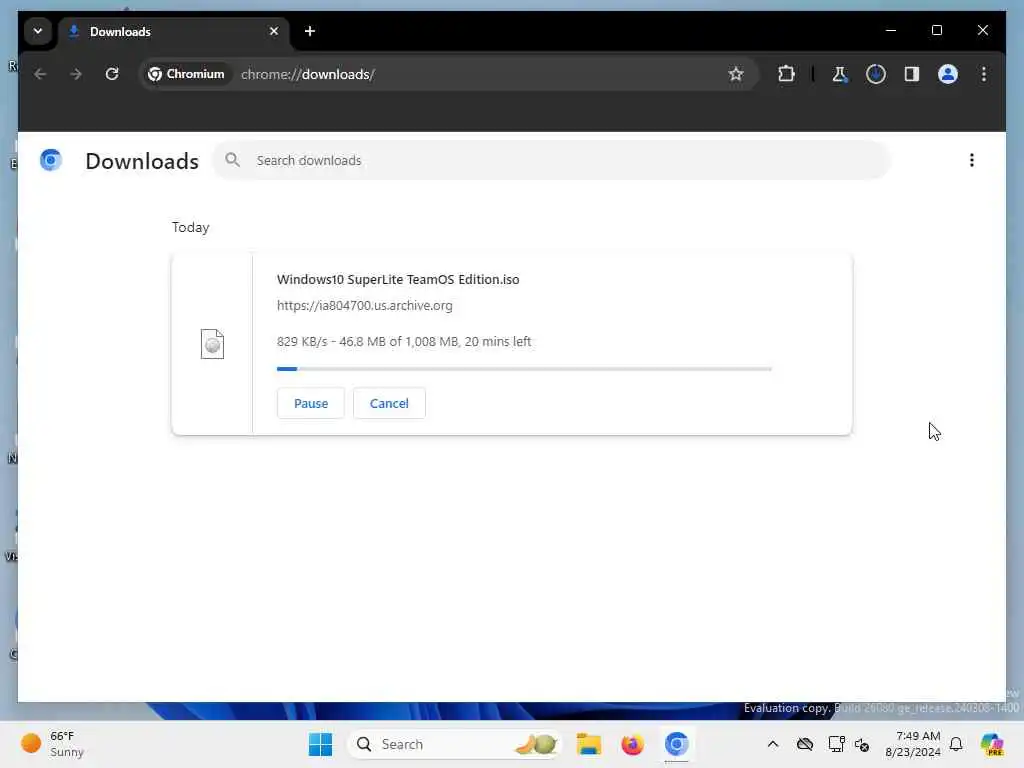Maximize the Chromium window
The width and height of the screenshot is (1024, 768).
click(x=936, y=30)
